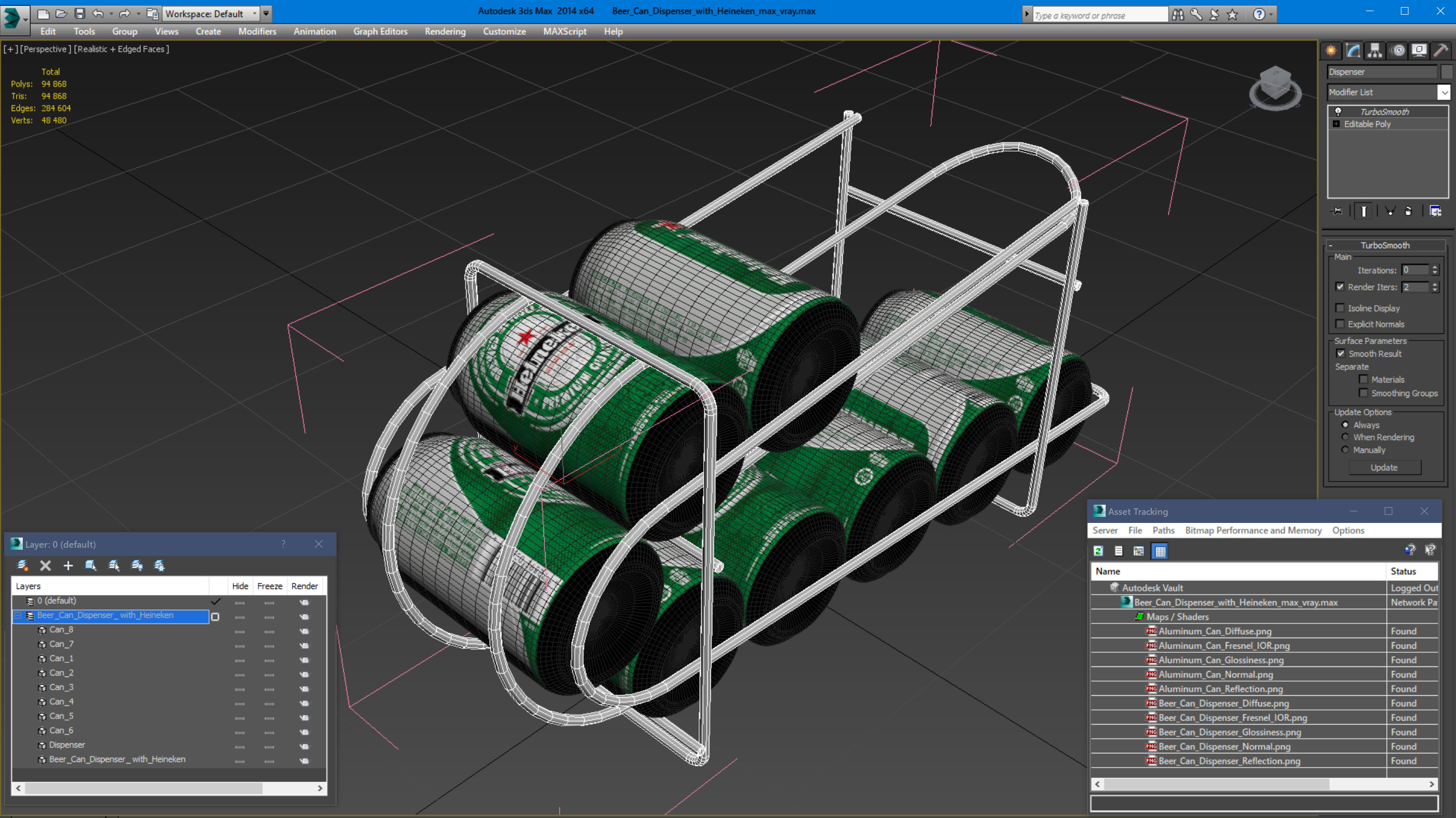Click the binoculars search icon
Viewport: 1456px width, 818px height.
[x=1178, y=14]
